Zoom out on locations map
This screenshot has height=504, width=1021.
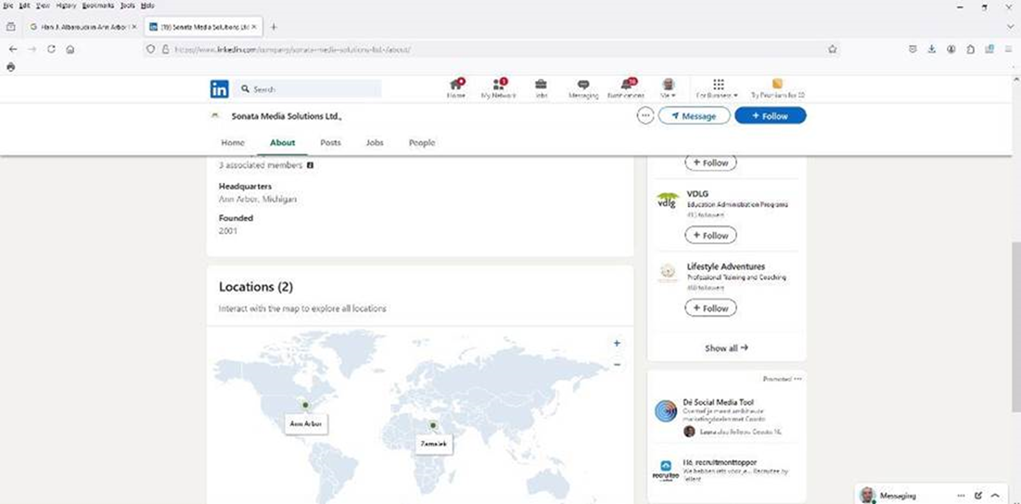pyautogui.click(x=617, y=364)
